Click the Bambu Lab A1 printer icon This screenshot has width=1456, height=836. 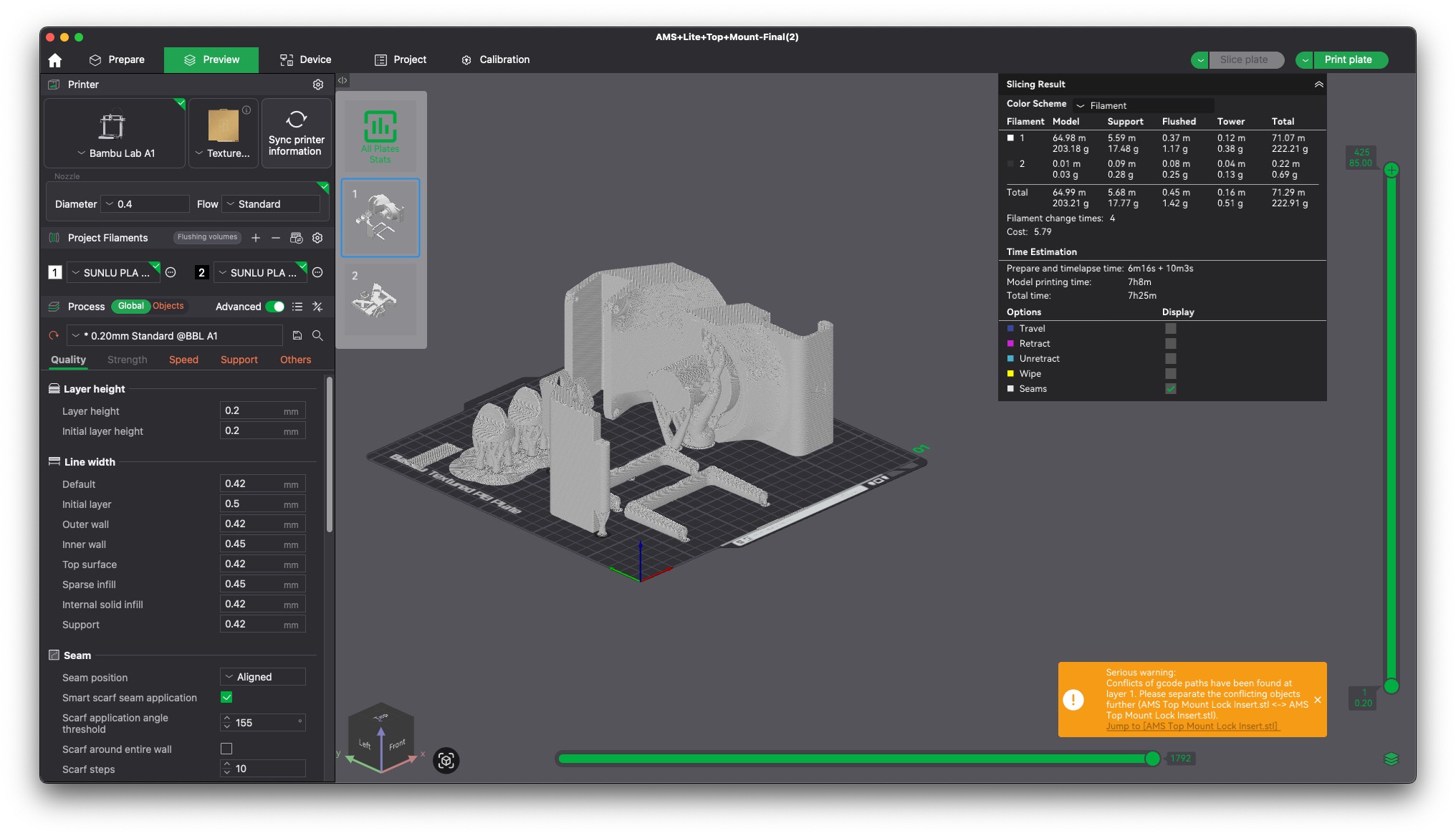point(112,125)
